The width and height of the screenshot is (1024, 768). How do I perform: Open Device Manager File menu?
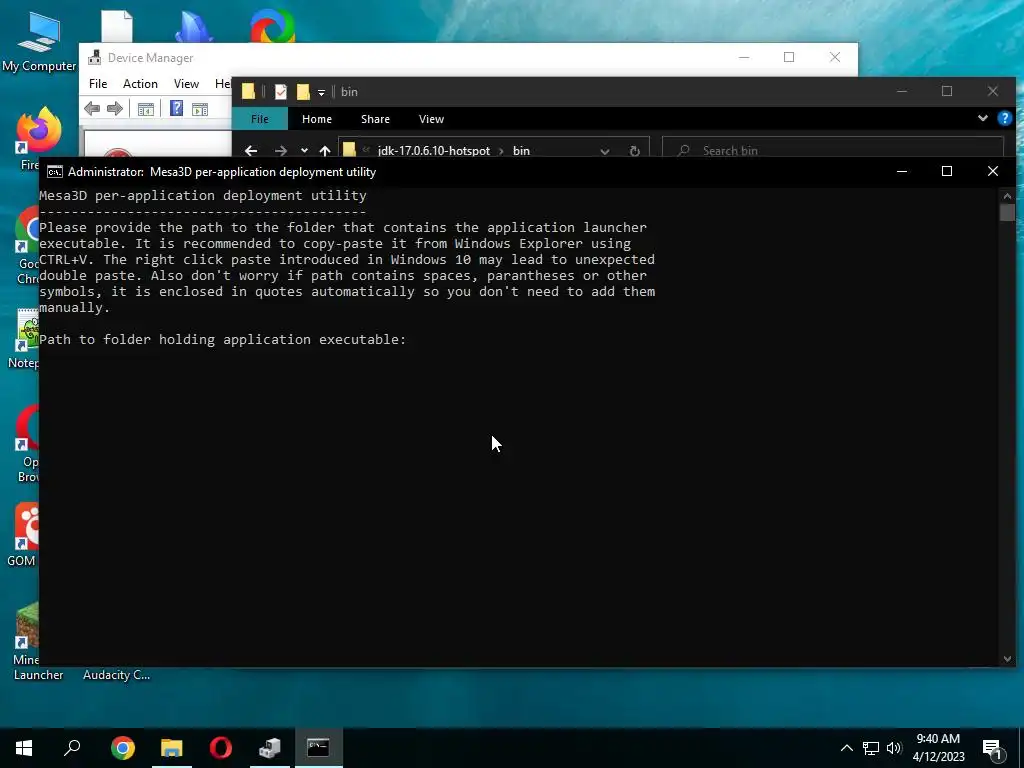(x=98, y=84)
